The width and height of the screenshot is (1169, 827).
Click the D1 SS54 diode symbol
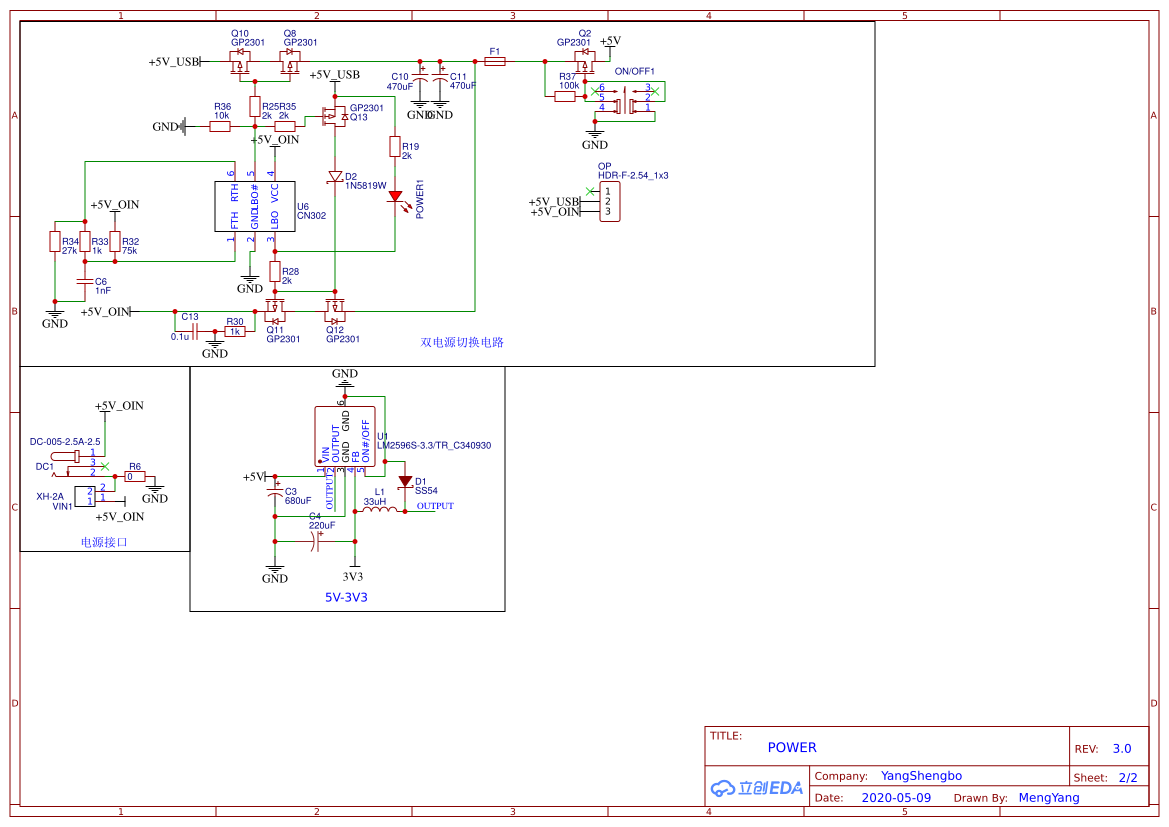coord(405,482)
